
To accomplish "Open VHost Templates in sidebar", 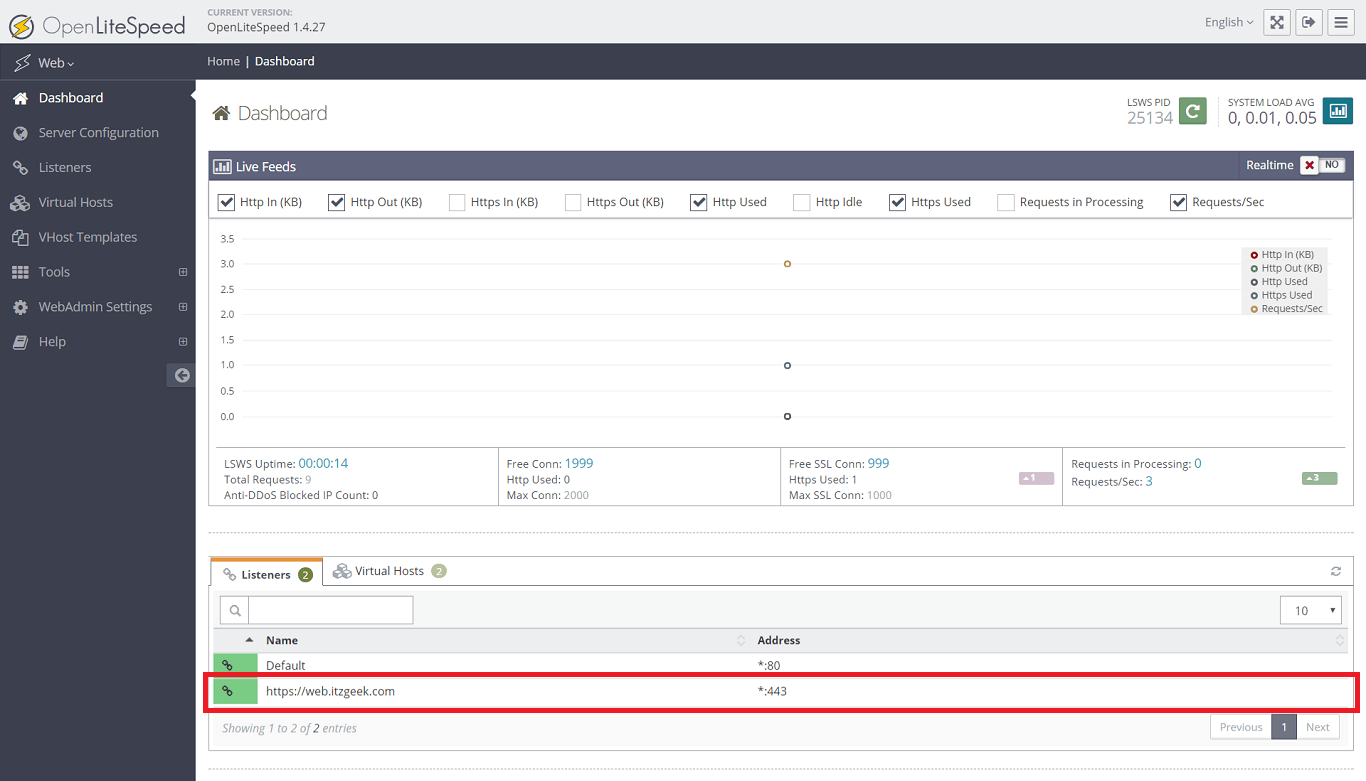I will [x=98, y=238].
